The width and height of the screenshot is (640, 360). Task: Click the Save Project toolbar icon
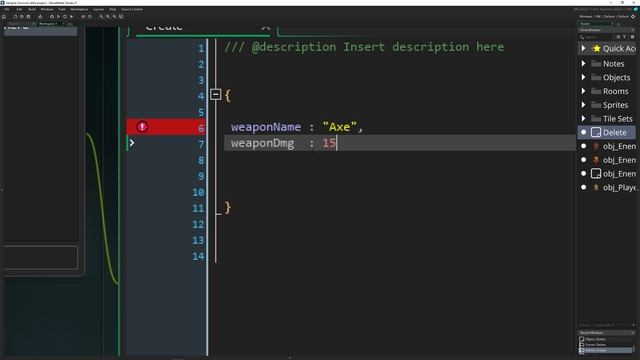(x=28, y=16)
